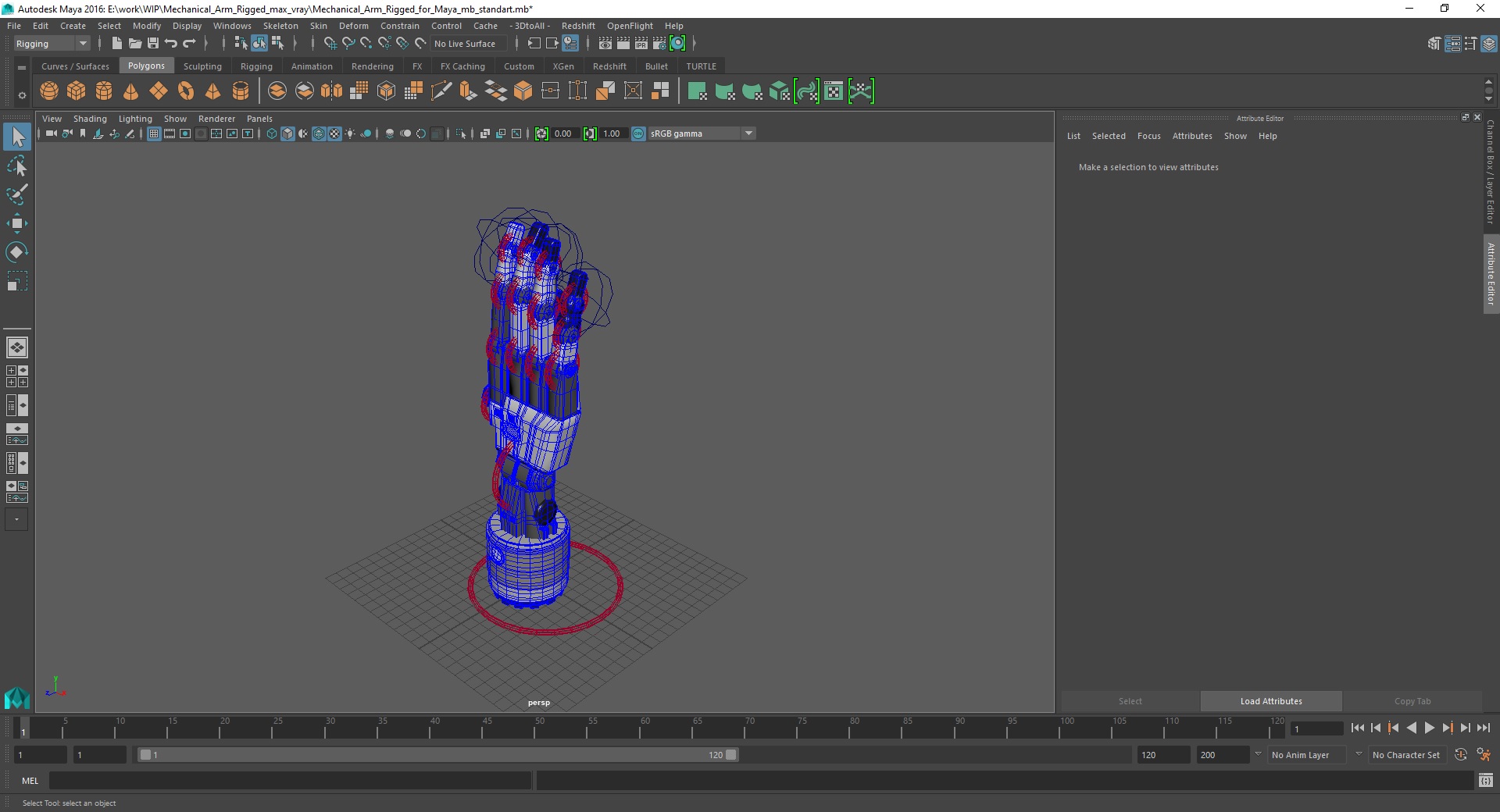Create a polygon torus from shelf

(x=186, y=91)
